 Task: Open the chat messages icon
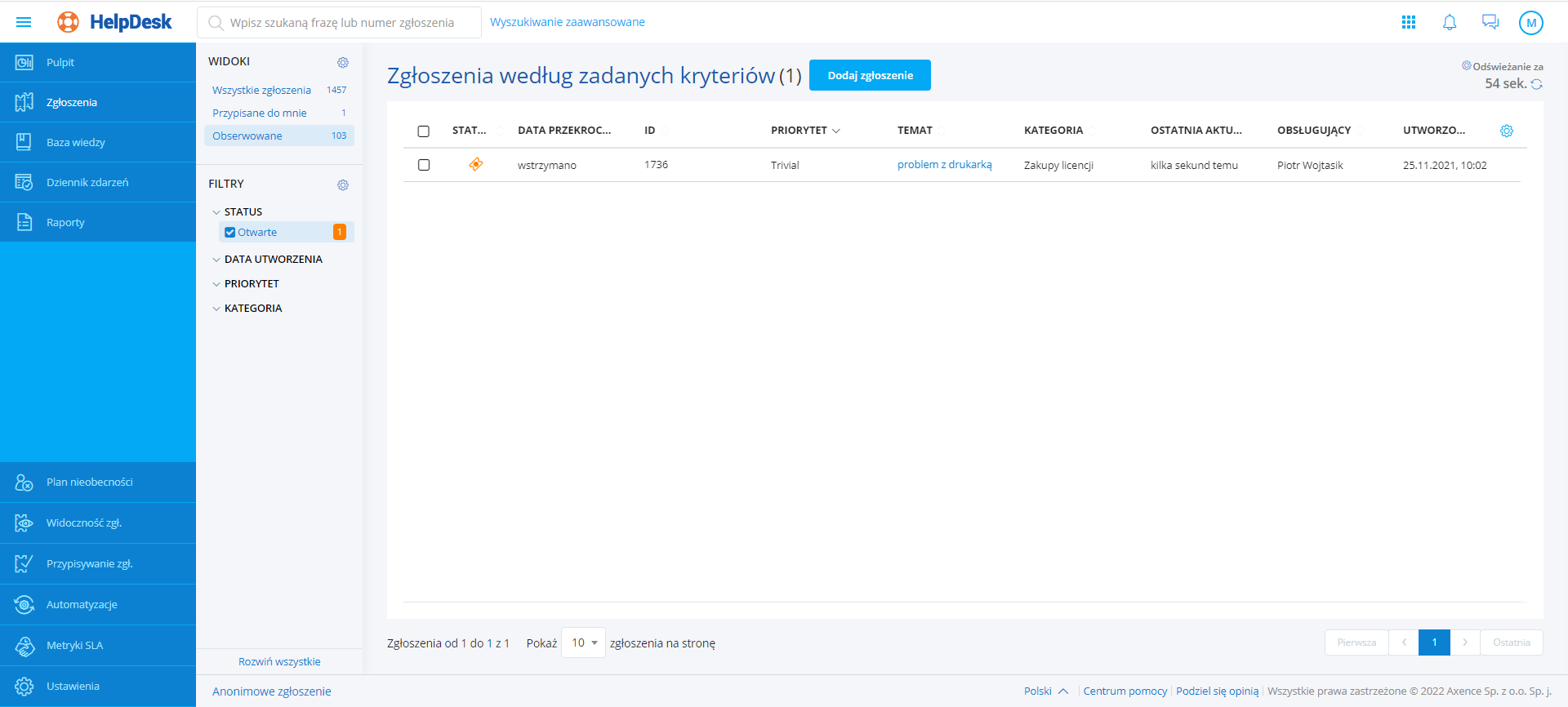[x=1490, y=22]
